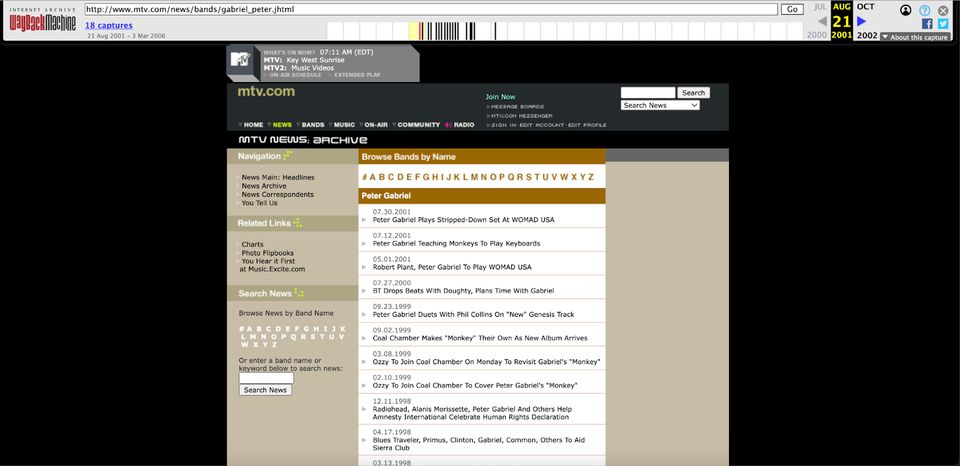Click the sidebar Search News button

(265, 390)
